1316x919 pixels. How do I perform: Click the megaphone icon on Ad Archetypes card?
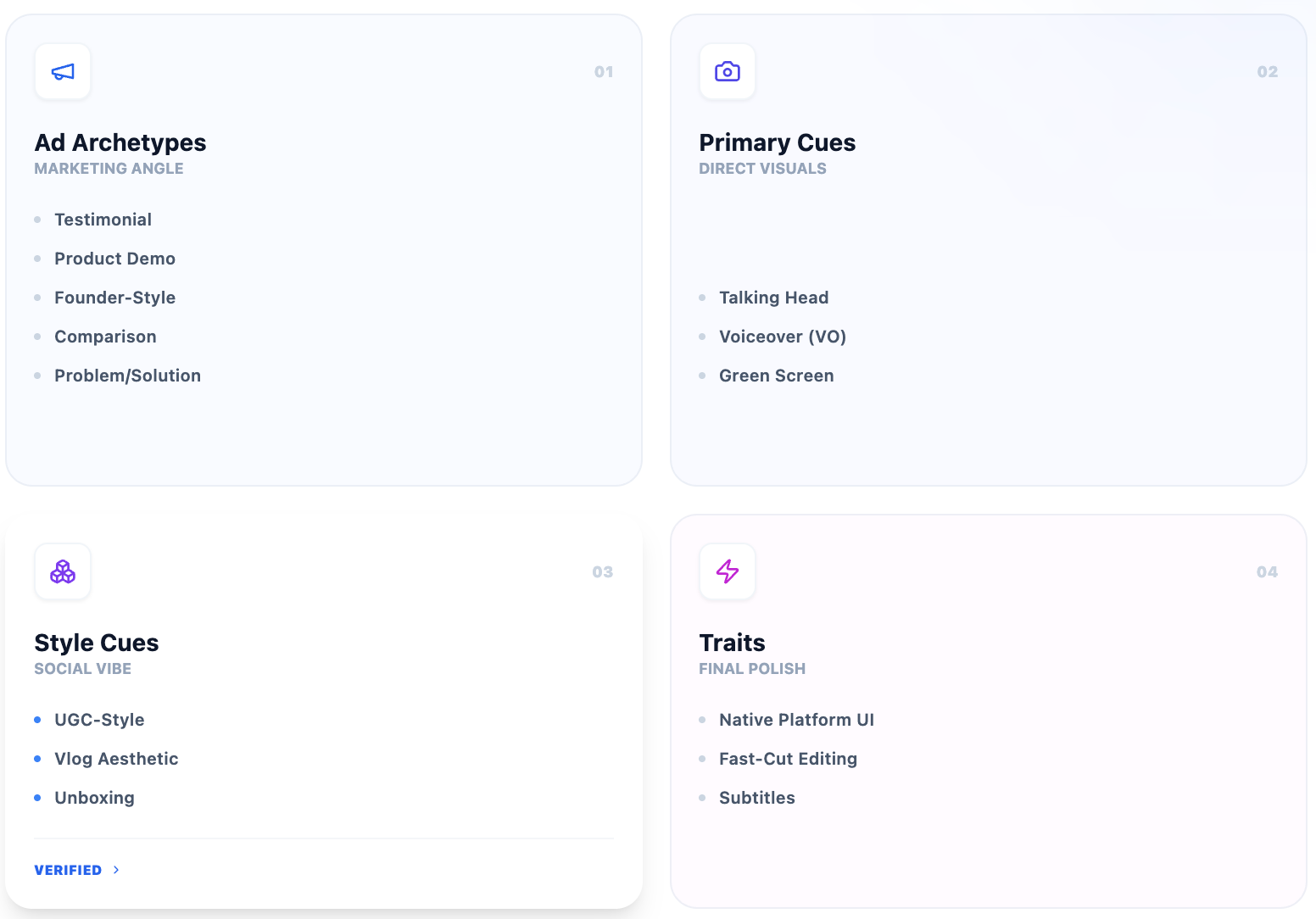click(x=63, y=71)
